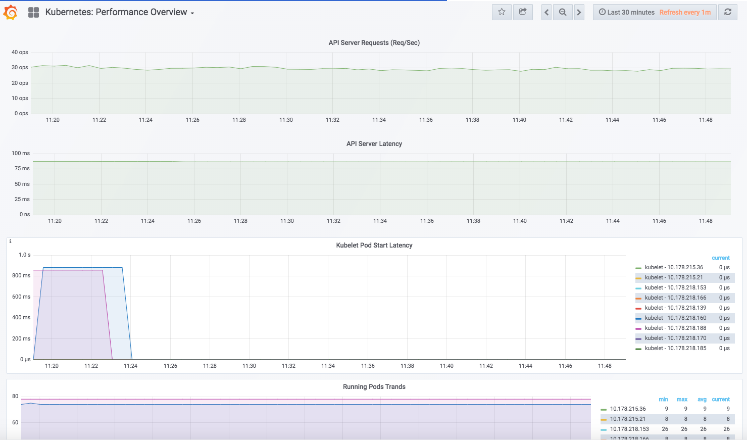The image size is (747, 440).
Task: Sort Running Pods legend by avg column
Action: 702,399
